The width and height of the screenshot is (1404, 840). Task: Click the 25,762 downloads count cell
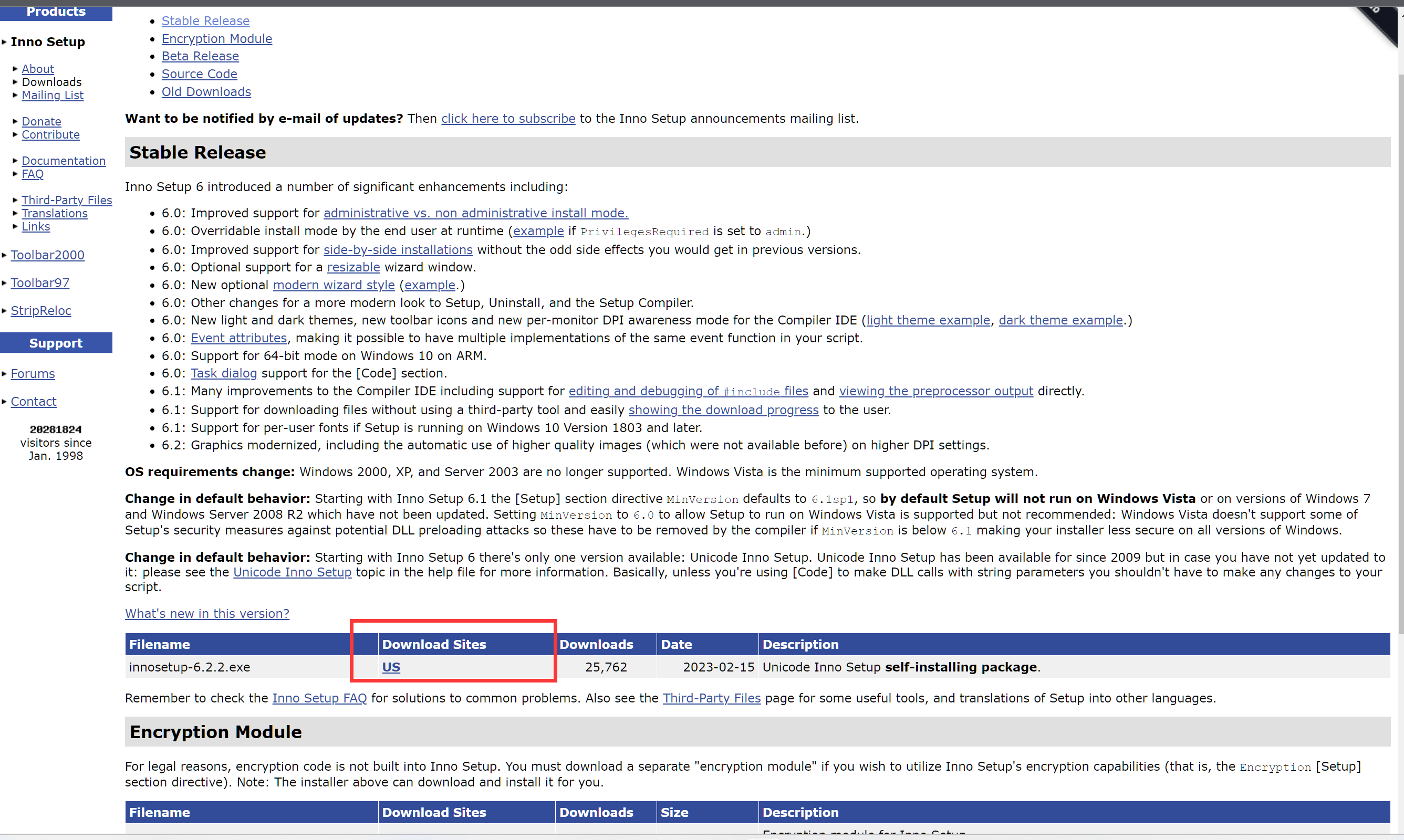pos(606,667)
